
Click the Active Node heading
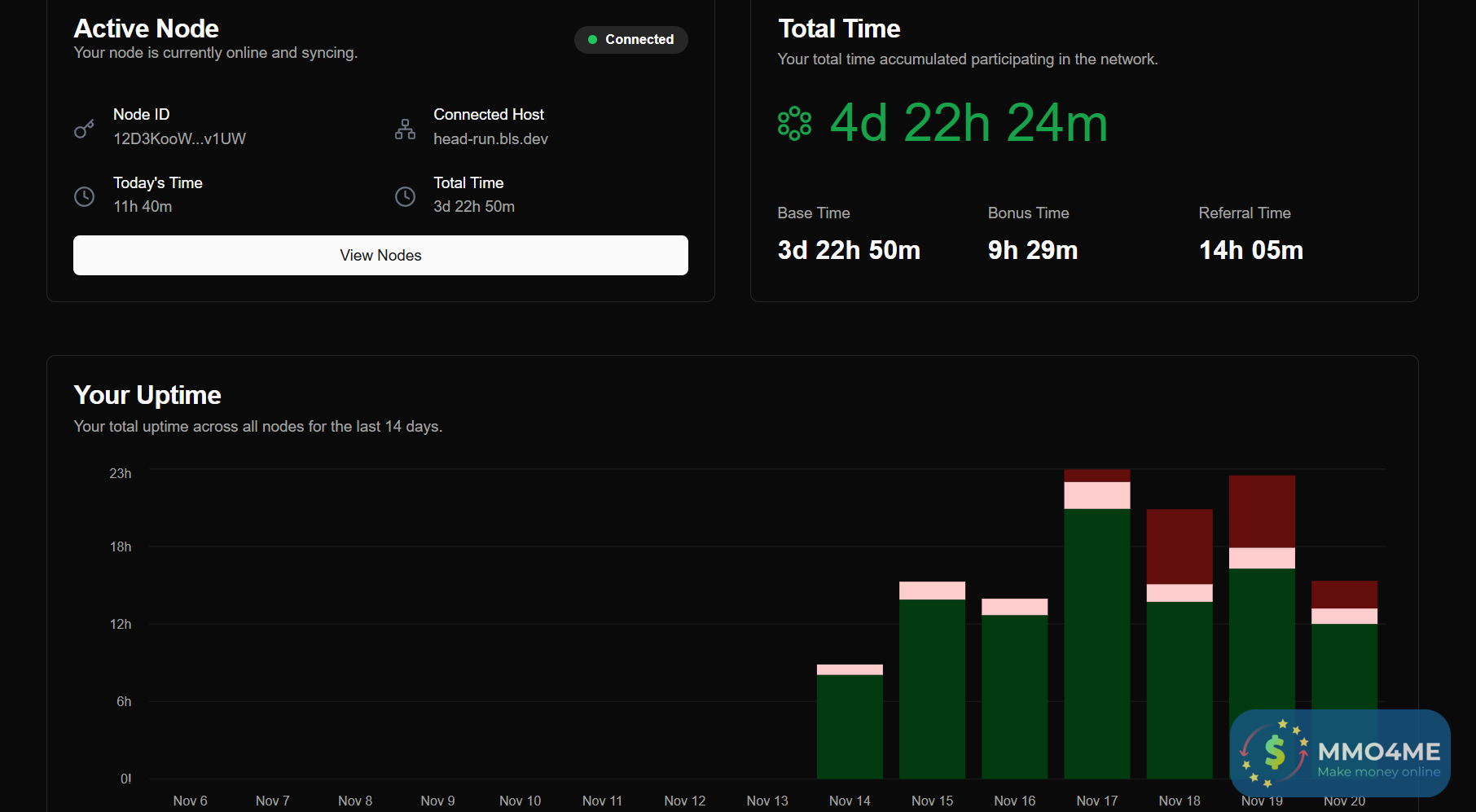tap(146, 29)
